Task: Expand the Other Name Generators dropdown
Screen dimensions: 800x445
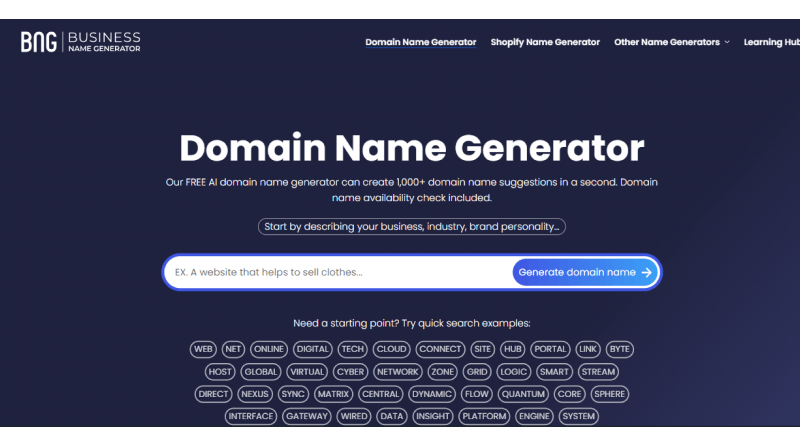Action: 671,42
